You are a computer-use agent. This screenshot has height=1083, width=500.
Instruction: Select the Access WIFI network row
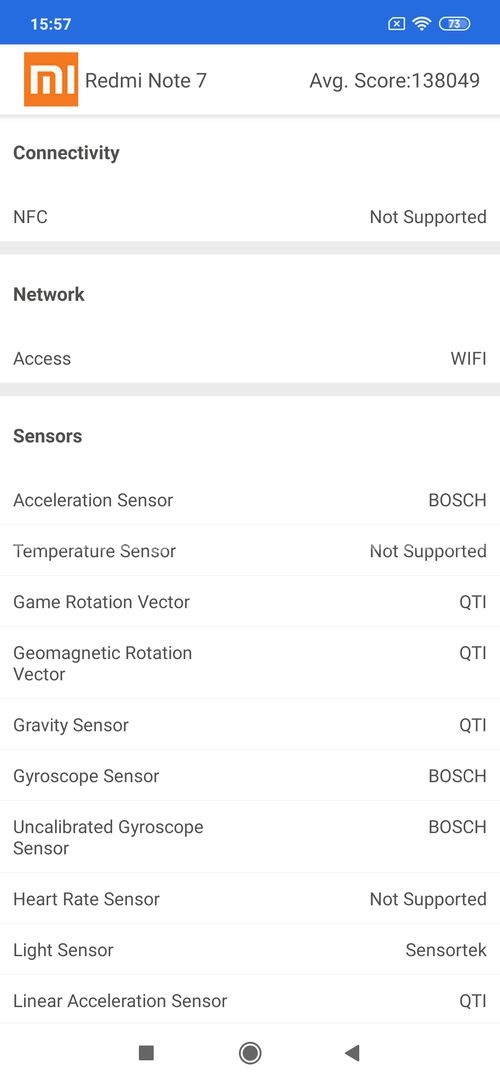tap(250, 358)
